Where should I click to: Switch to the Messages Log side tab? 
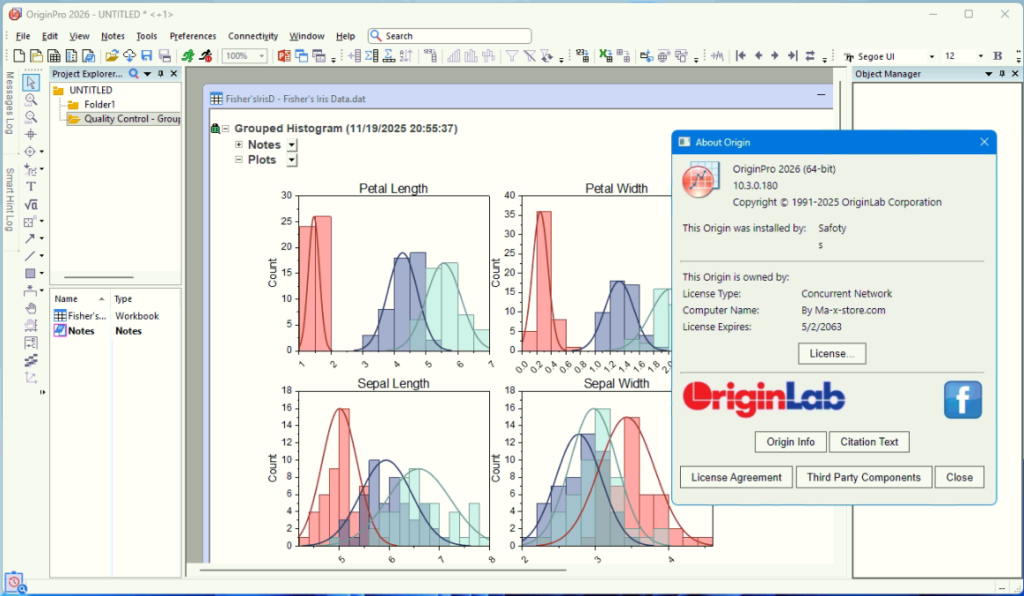[8, 105]
